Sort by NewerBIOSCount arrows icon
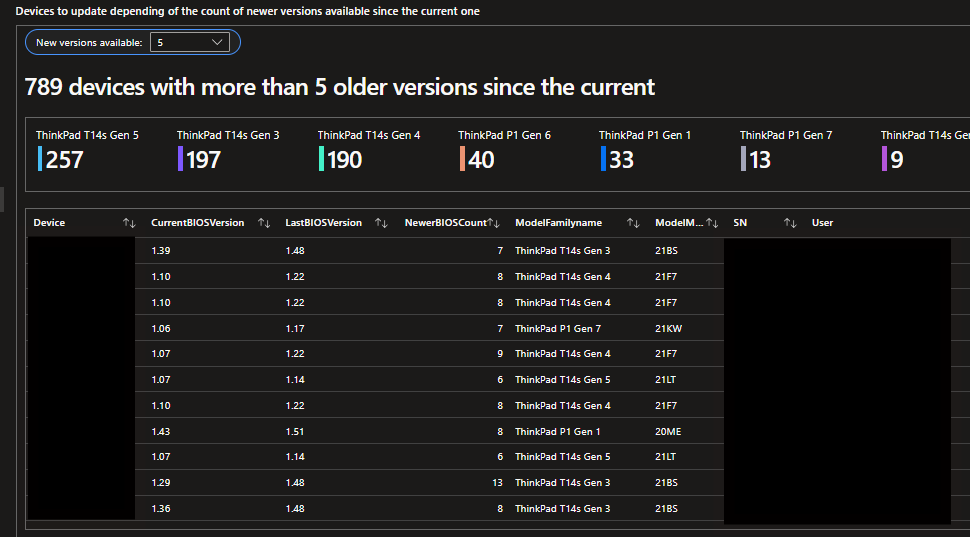 click(494, 223)
